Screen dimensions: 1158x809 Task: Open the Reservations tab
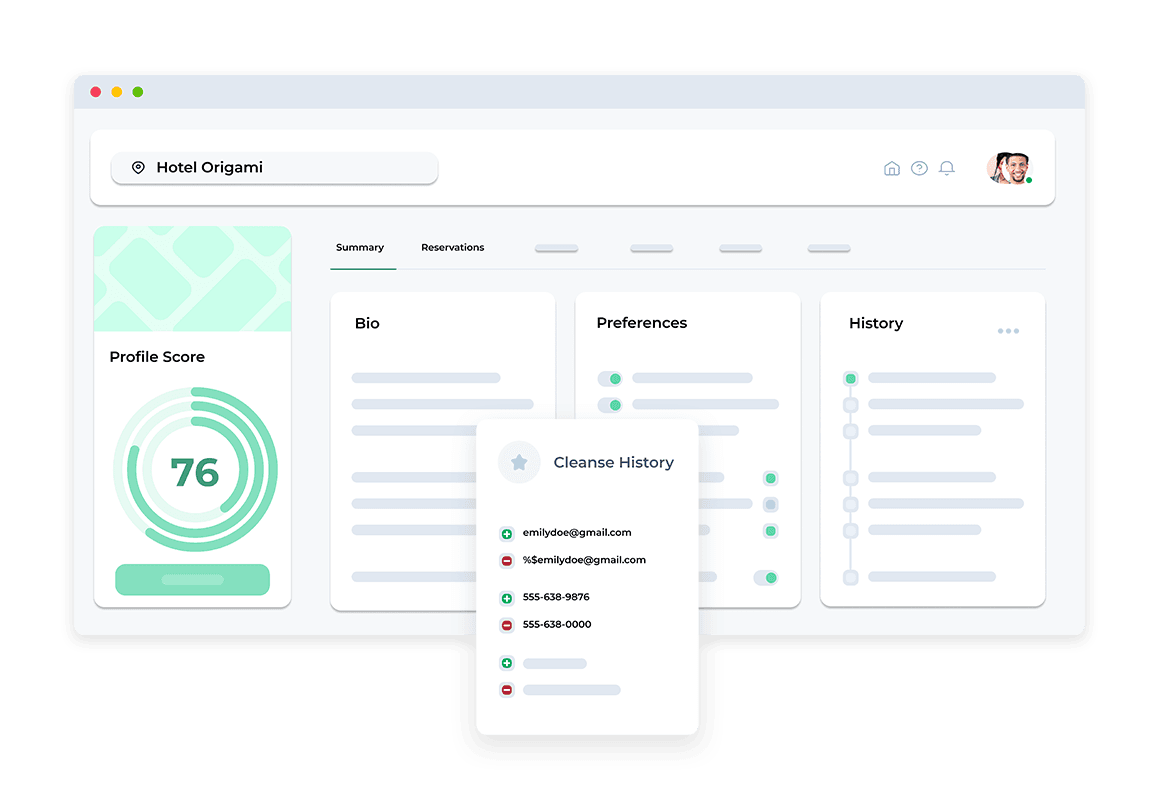click(x=452, y=247)
